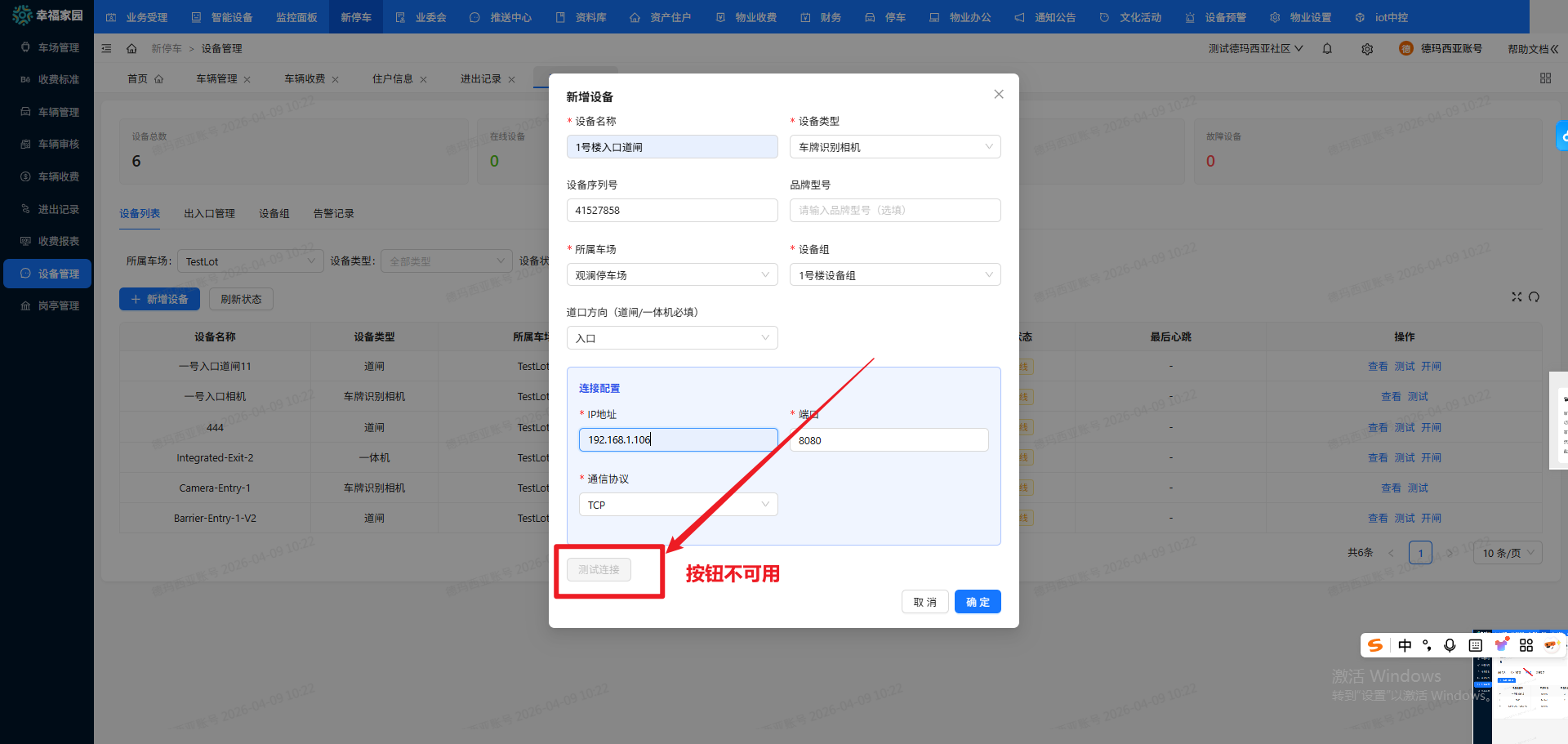The image size is (1568, 744).
Task: Open the grid layout icon at tab bar right
Action: pyautogui.click(x=1545, y=78)
